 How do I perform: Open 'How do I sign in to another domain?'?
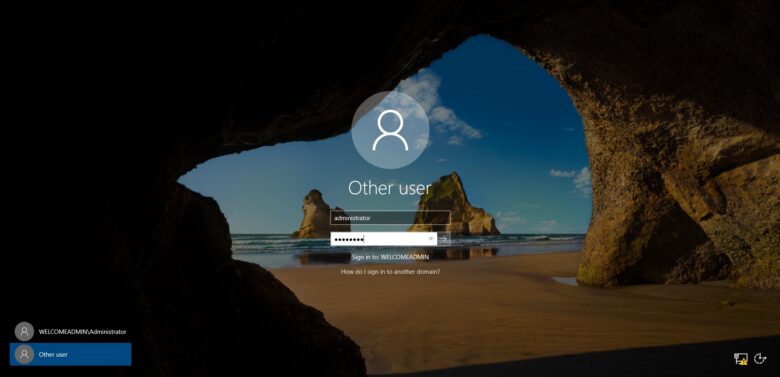tap(390, 272)
